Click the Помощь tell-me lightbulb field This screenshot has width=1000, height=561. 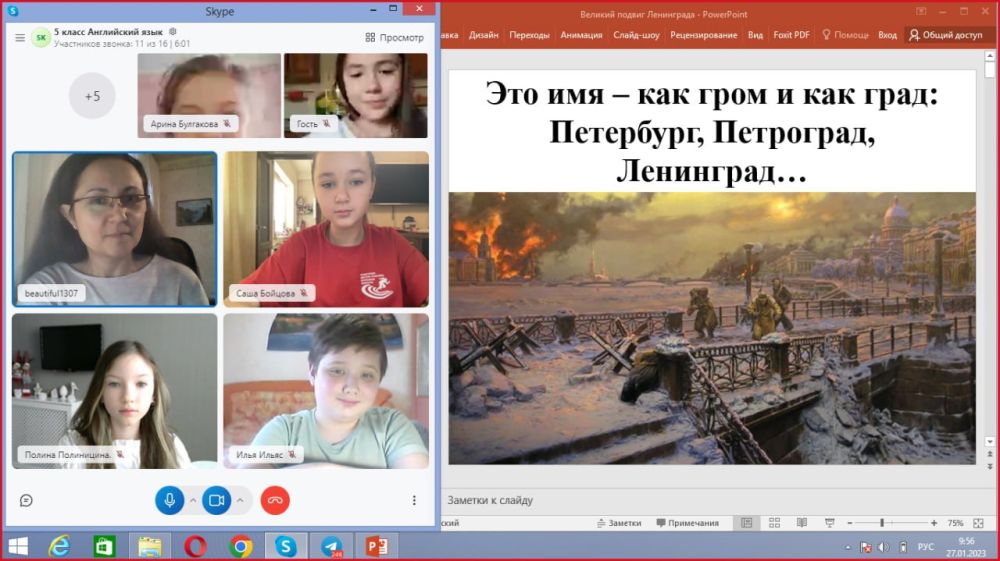845,35
